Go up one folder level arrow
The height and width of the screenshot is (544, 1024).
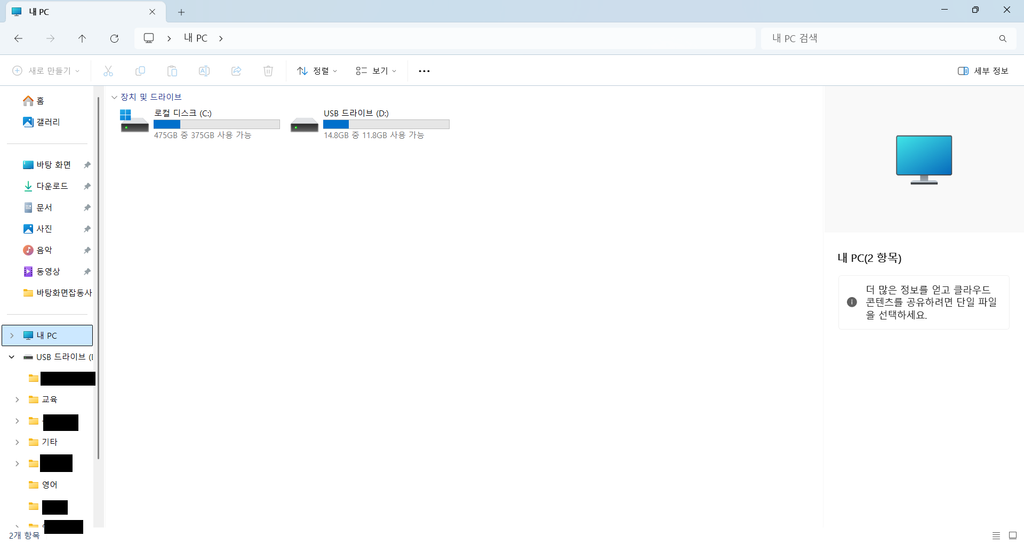(x=82, y=39)
